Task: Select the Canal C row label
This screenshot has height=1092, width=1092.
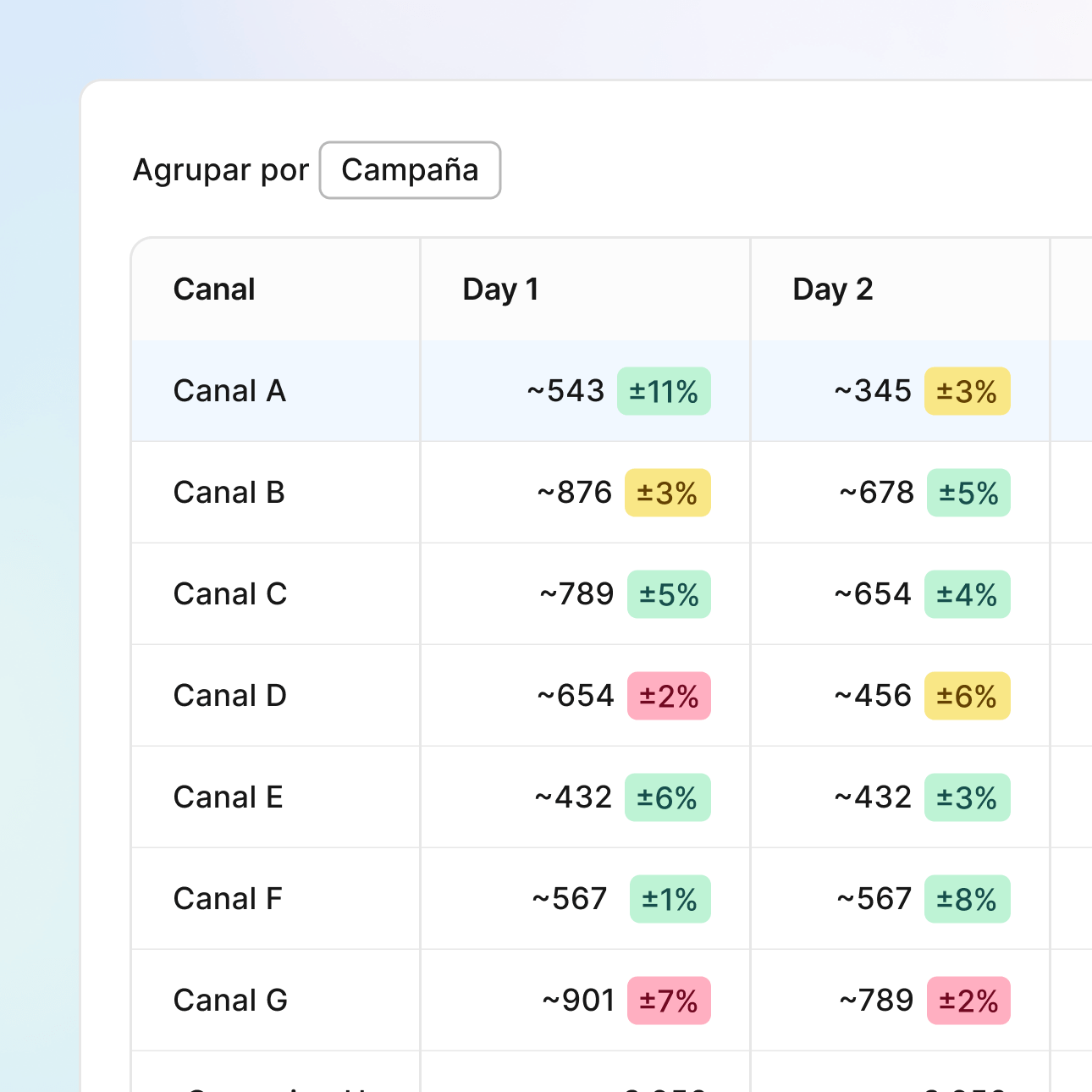Action: point(230,594)
